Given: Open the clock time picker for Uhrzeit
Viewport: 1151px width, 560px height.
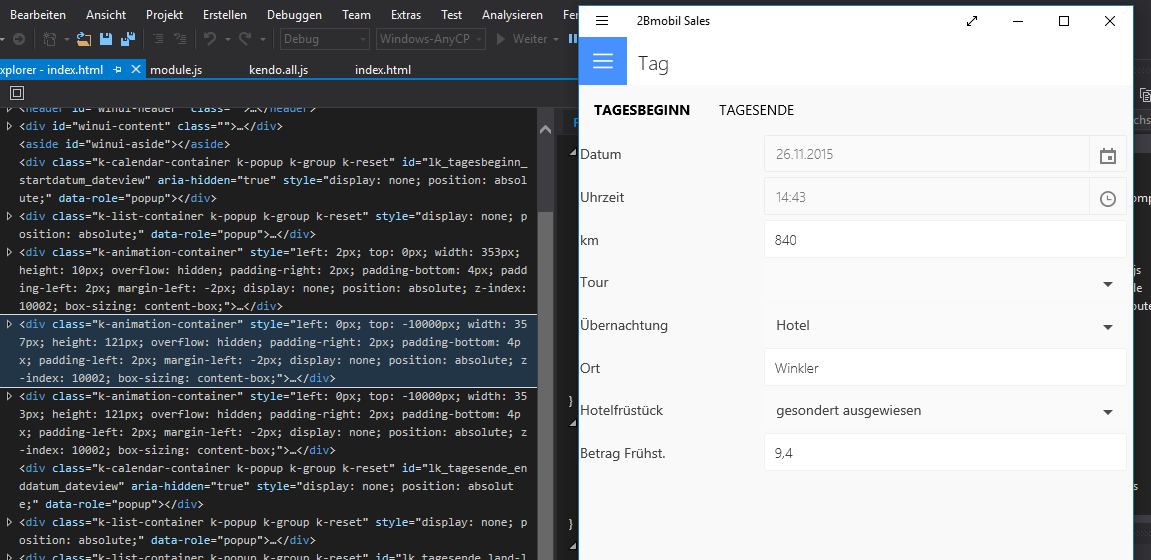Looking at the screenshot, I should point(1108,198).
